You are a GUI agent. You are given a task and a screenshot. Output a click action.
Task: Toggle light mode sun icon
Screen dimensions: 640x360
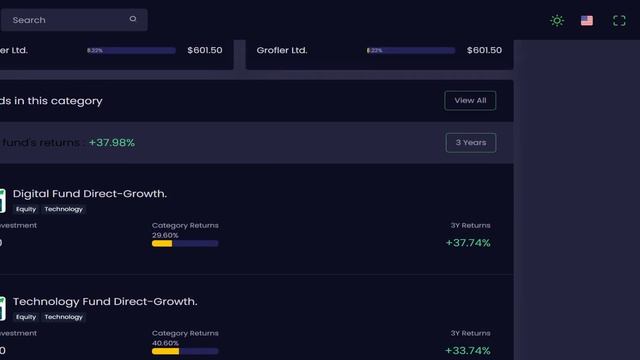coord(557,20)
